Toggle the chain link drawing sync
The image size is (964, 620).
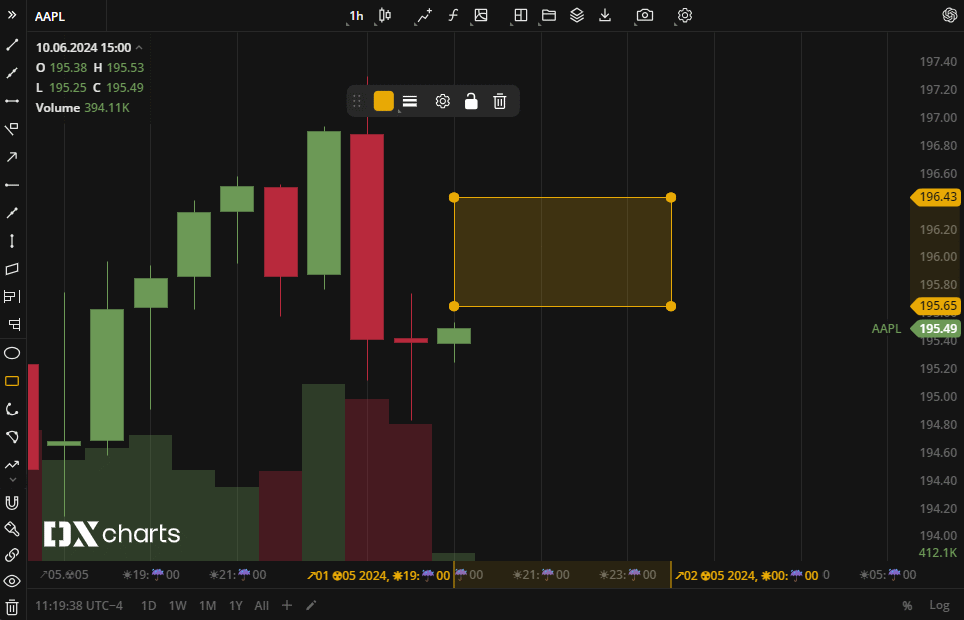click(12, 555)
